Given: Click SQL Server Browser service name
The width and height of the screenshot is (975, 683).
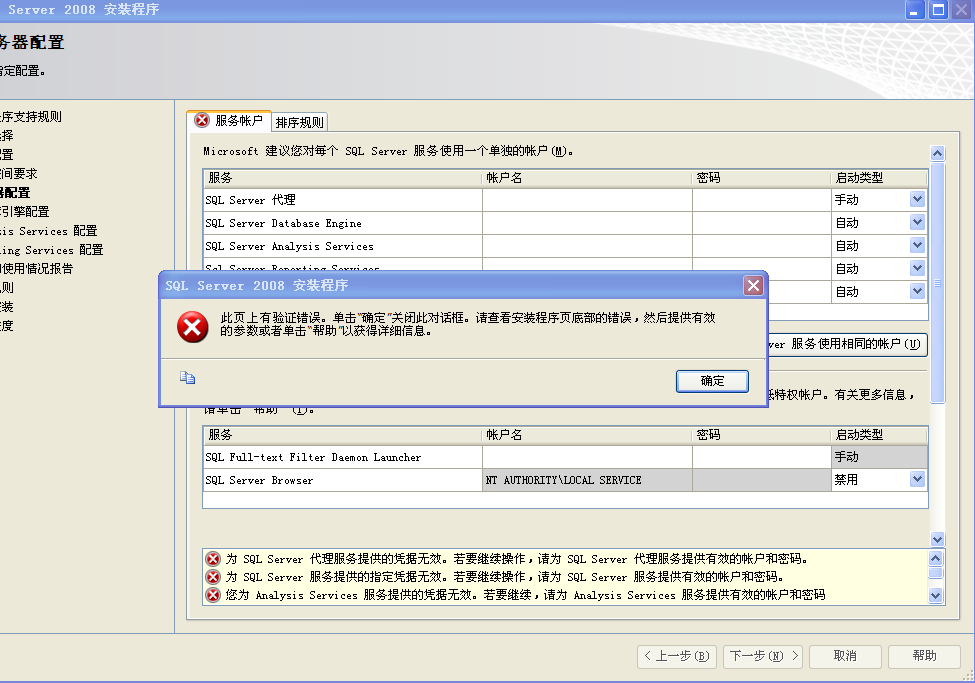Looking at the screenshot, I should tap(259, 480).
